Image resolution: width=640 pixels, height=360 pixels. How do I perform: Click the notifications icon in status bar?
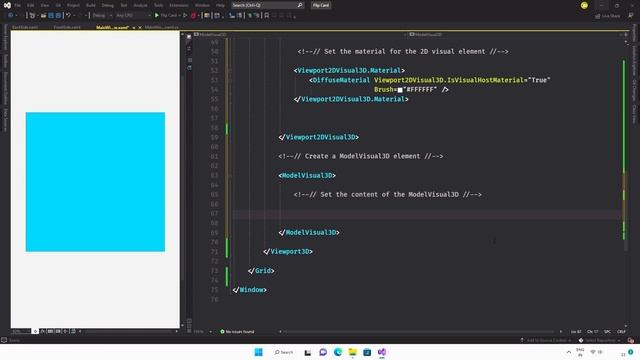(x=631, y=340)
